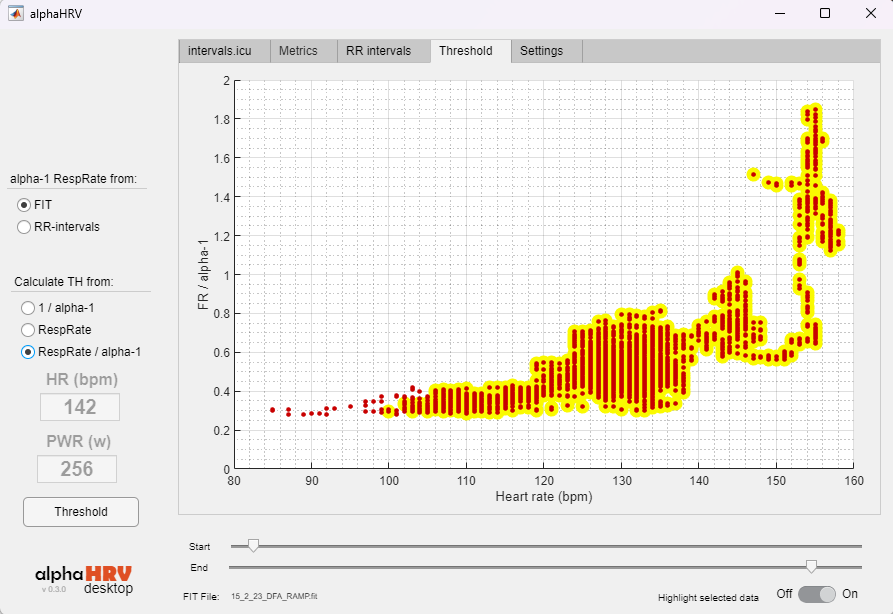This screenshot has width=893, height=614.
Task: Click the Start slider handle
Action: [253, 546]
